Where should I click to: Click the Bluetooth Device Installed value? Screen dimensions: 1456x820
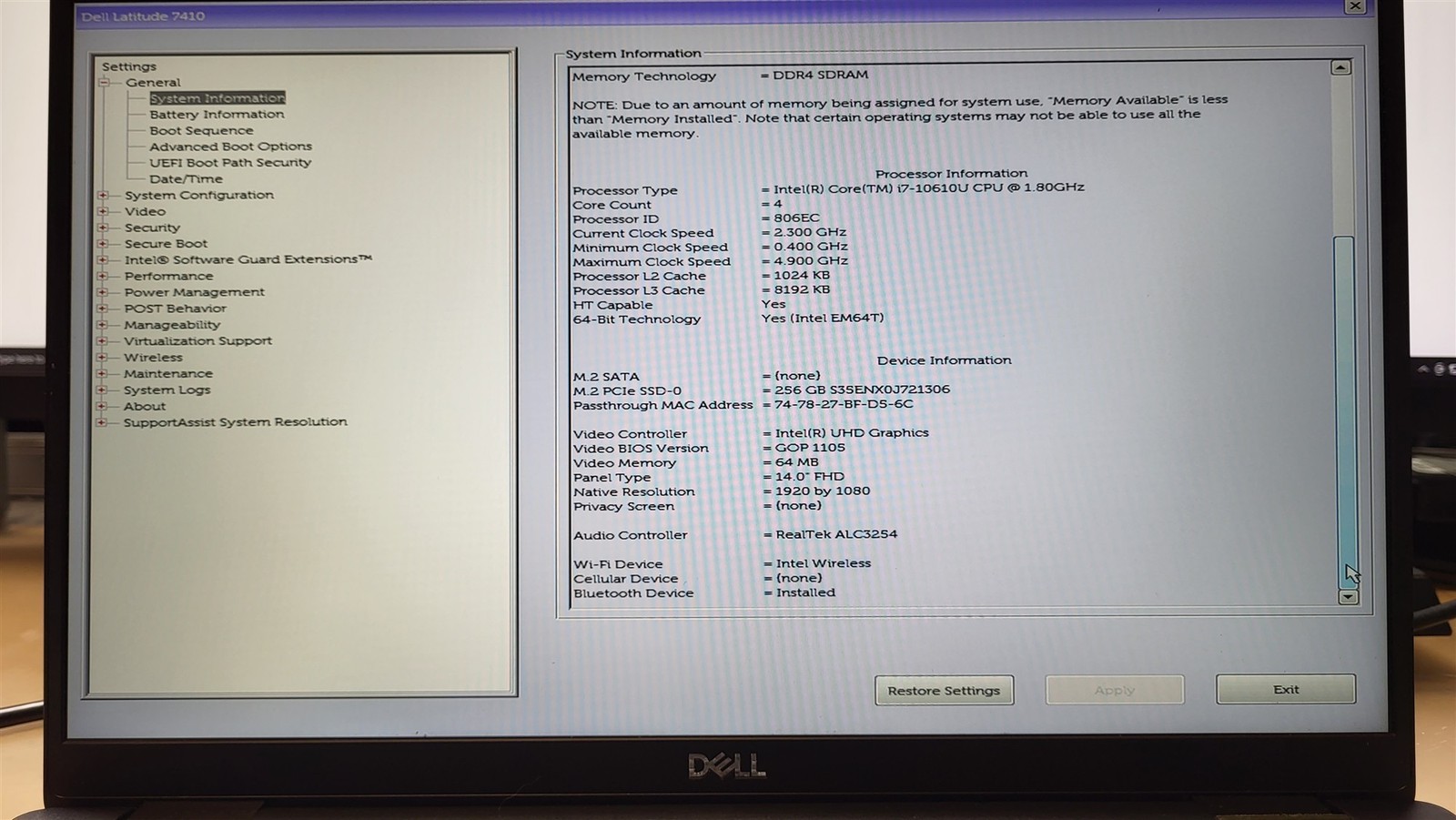pos(805,592)
